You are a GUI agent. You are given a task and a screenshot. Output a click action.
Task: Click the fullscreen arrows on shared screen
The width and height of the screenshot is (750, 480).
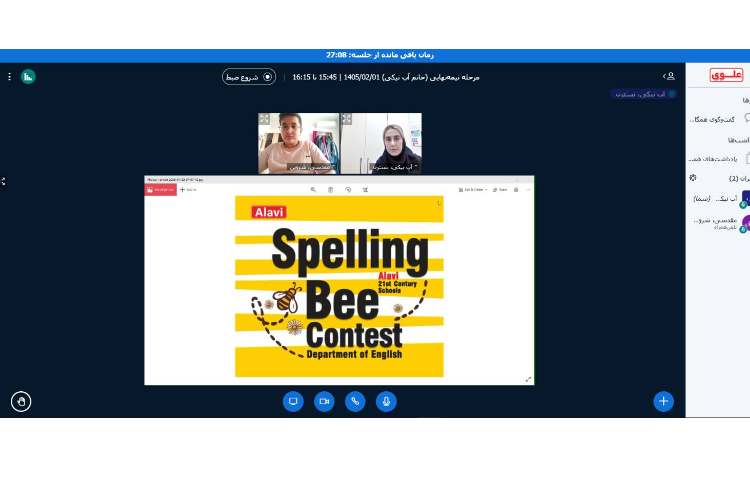pos(528,379)
